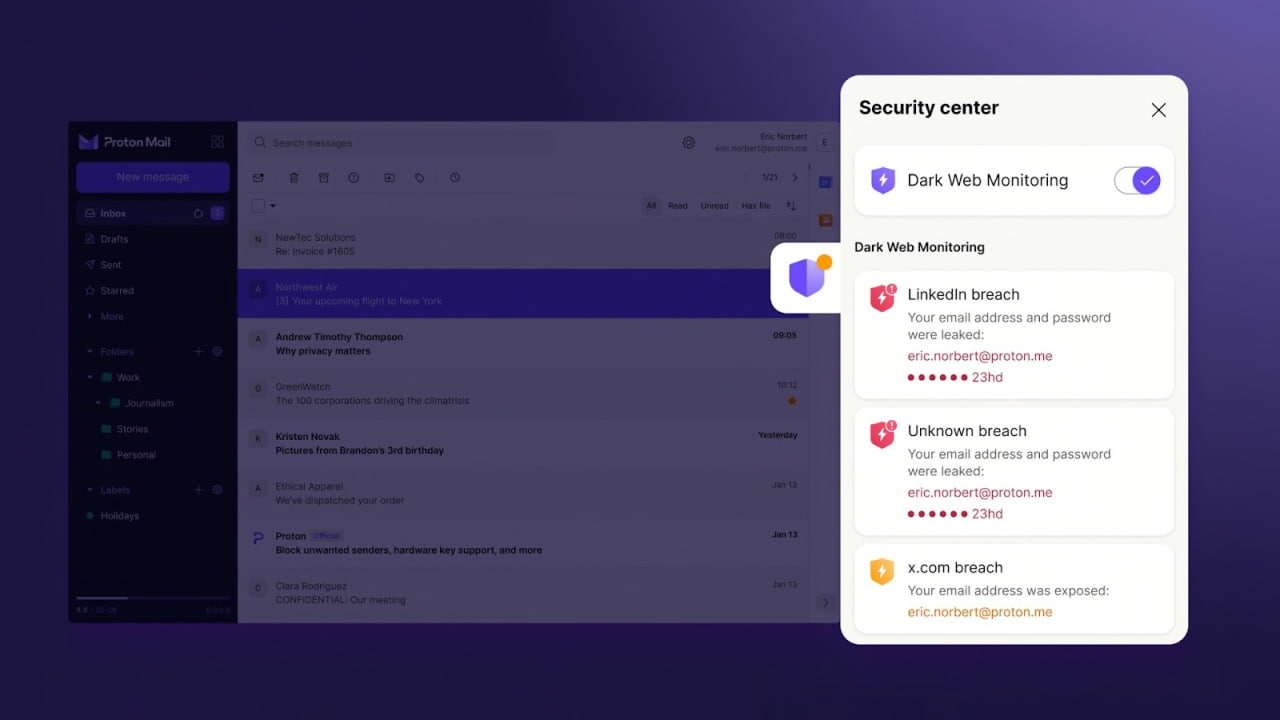The image size is (1280, 720).
Task: Click the snooze clock toolbar icon
Action: coord(455,178)
